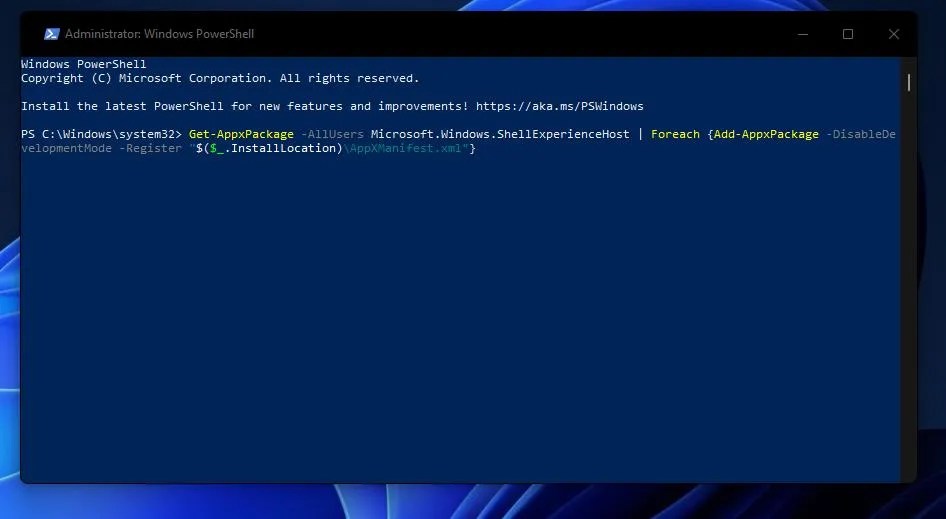The image size is (946, 519).
Task: Click the Get-AppxPackage command text
Action: 241,134
